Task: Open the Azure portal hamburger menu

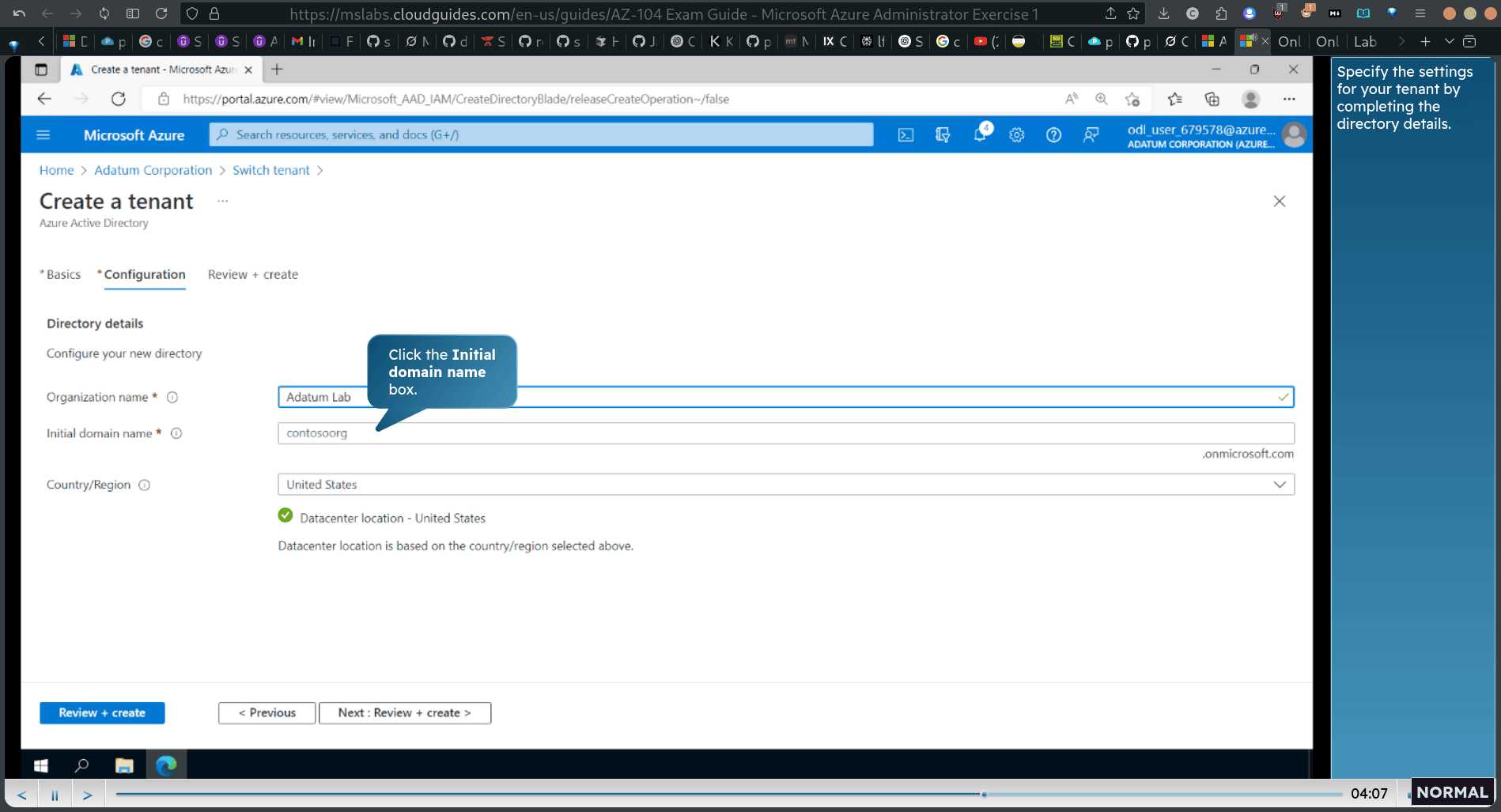Action: coord(43,135)
